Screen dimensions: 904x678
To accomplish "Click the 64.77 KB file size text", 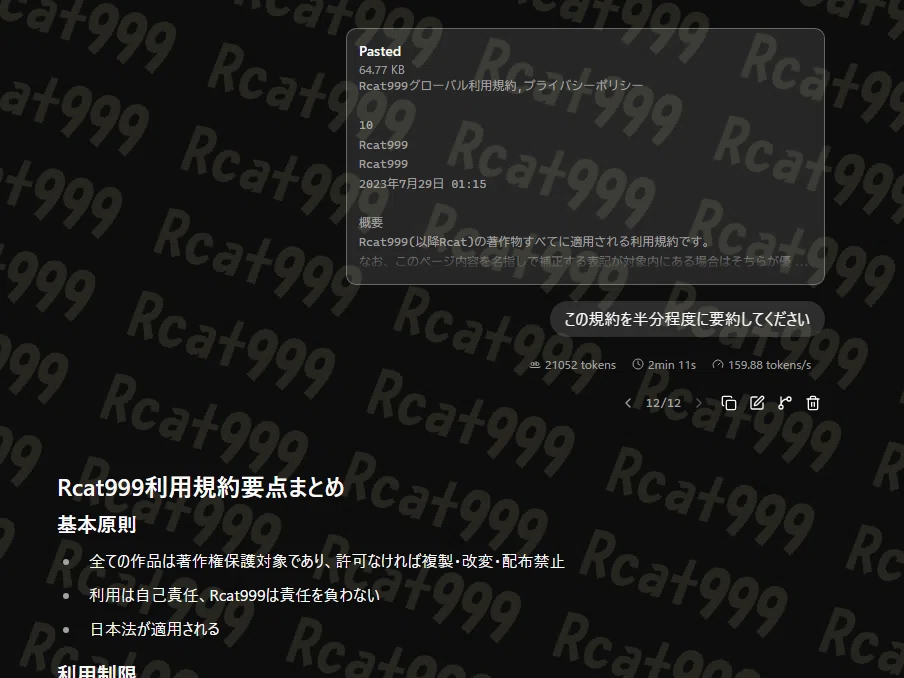I will 382,70.
